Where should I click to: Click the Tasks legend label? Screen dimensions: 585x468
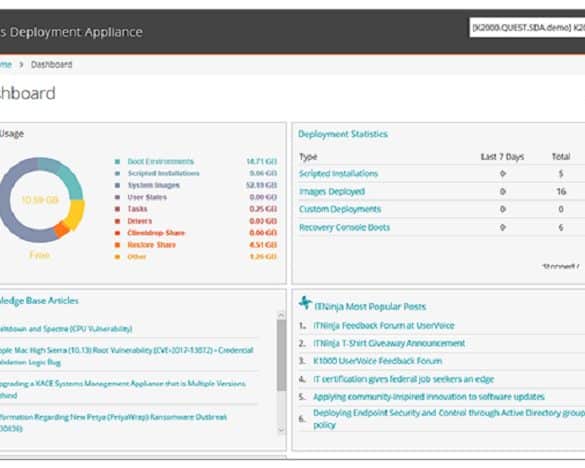(x=137, y=209)
